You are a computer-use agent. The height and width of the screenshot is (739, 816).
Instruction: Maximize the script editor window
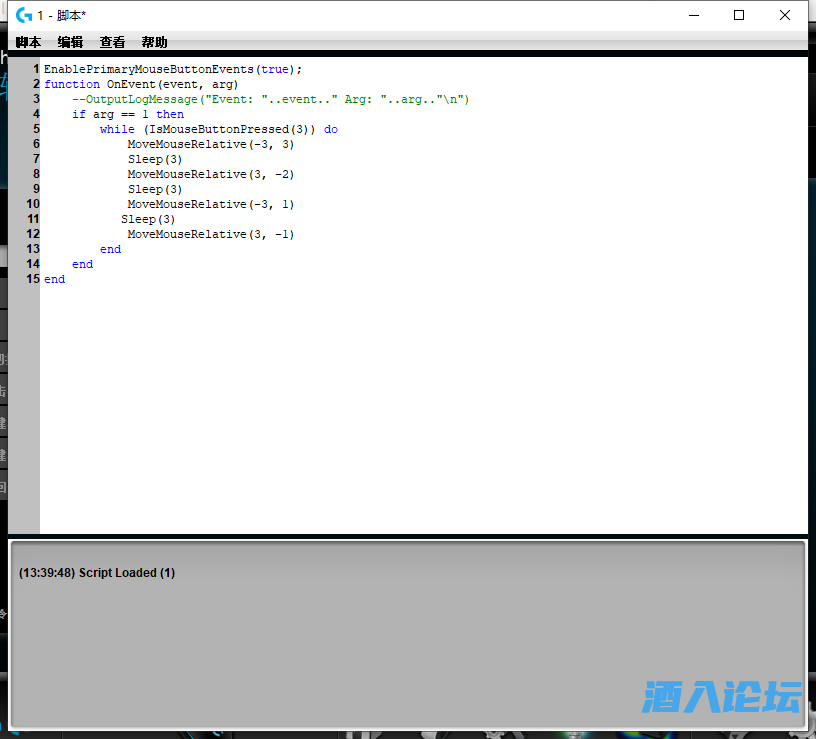click(739, 15)
